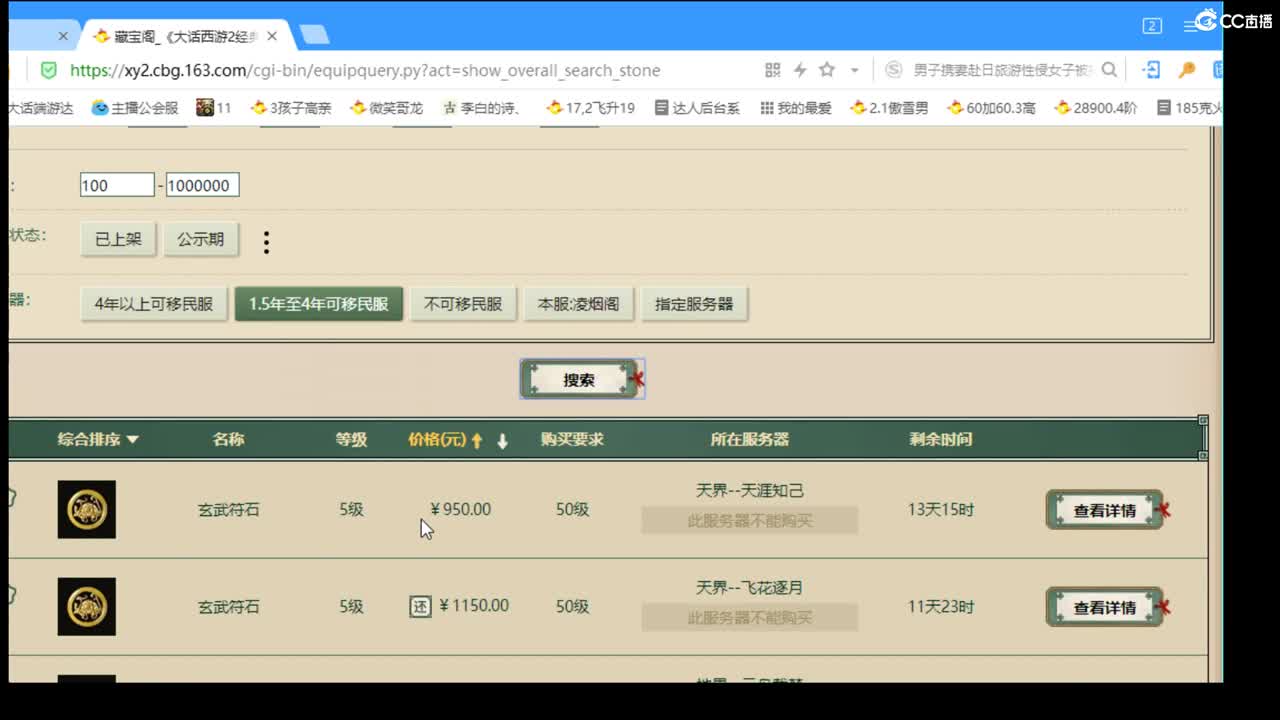Open the 综合排序 sort dropdown
Viewport: 1280px width, 720px height.
click(x=98, y=439)
